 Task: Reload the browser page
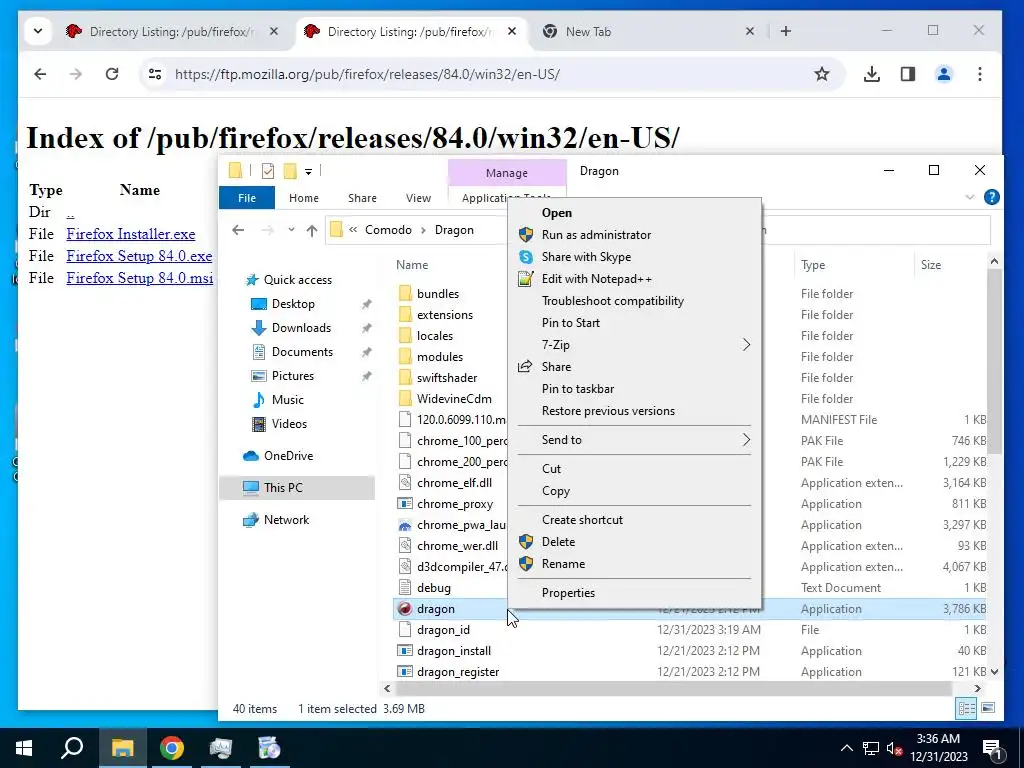tap(112, 74)
